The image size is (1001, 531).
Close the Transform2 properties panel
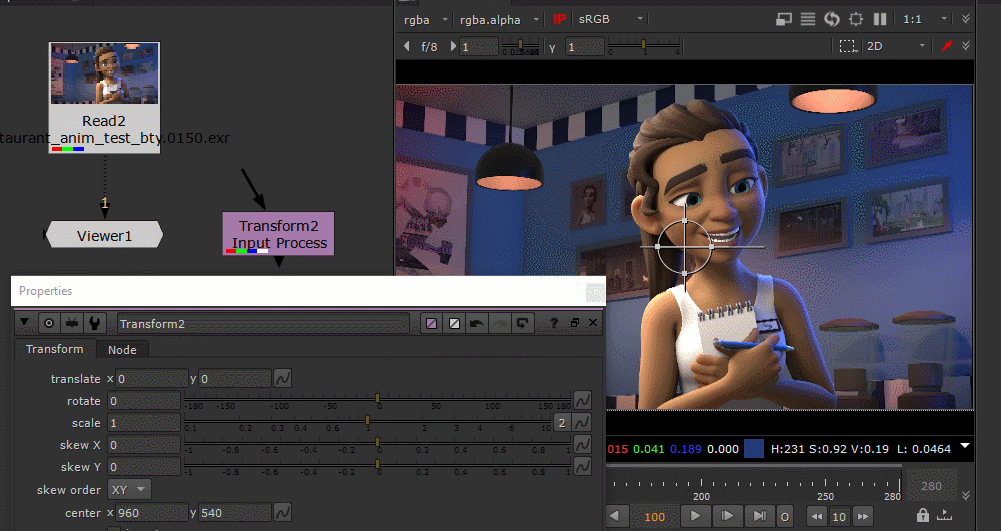[593, 323]
